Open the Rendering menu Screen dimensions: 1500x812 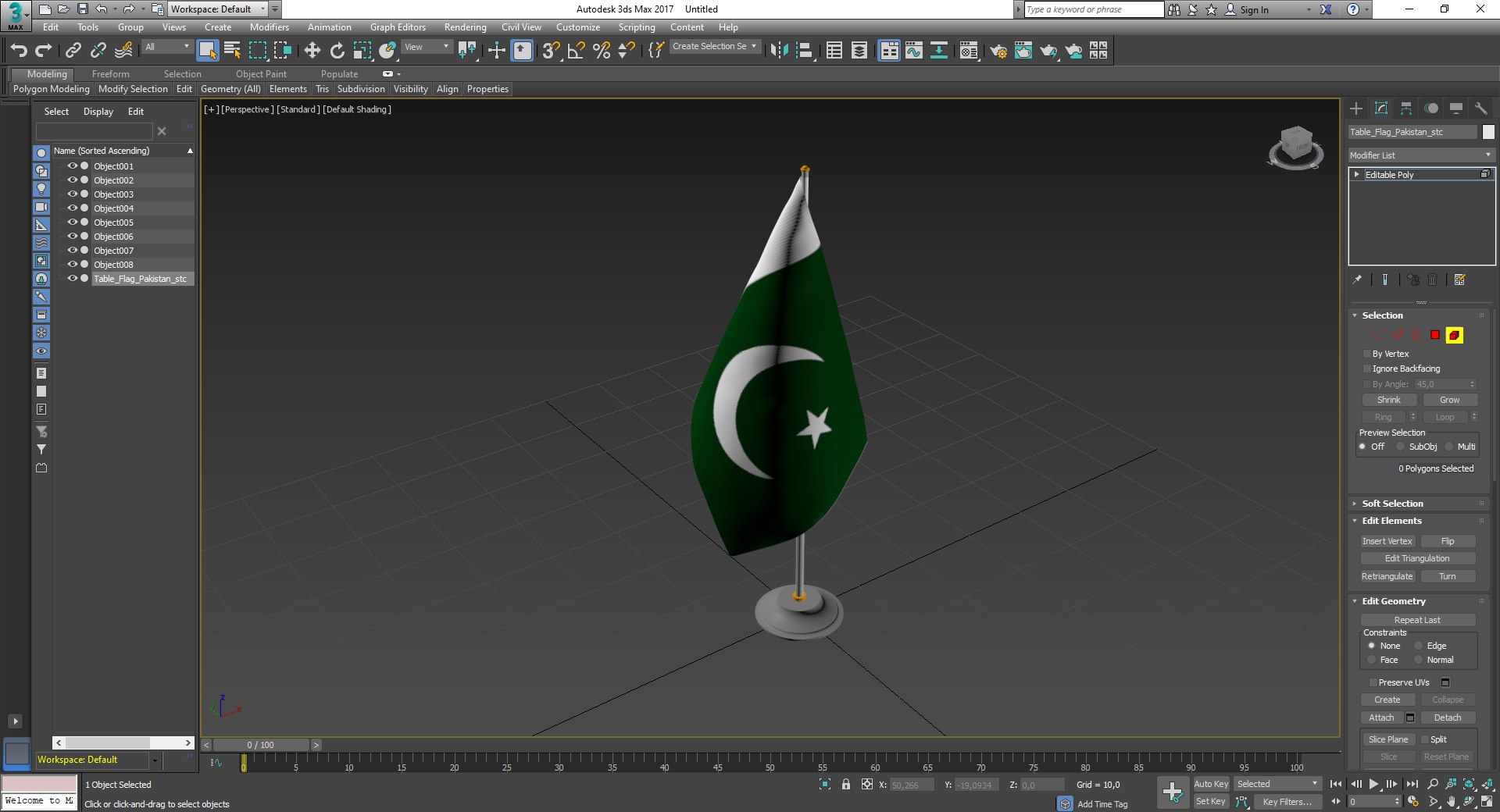pos(465,27)
